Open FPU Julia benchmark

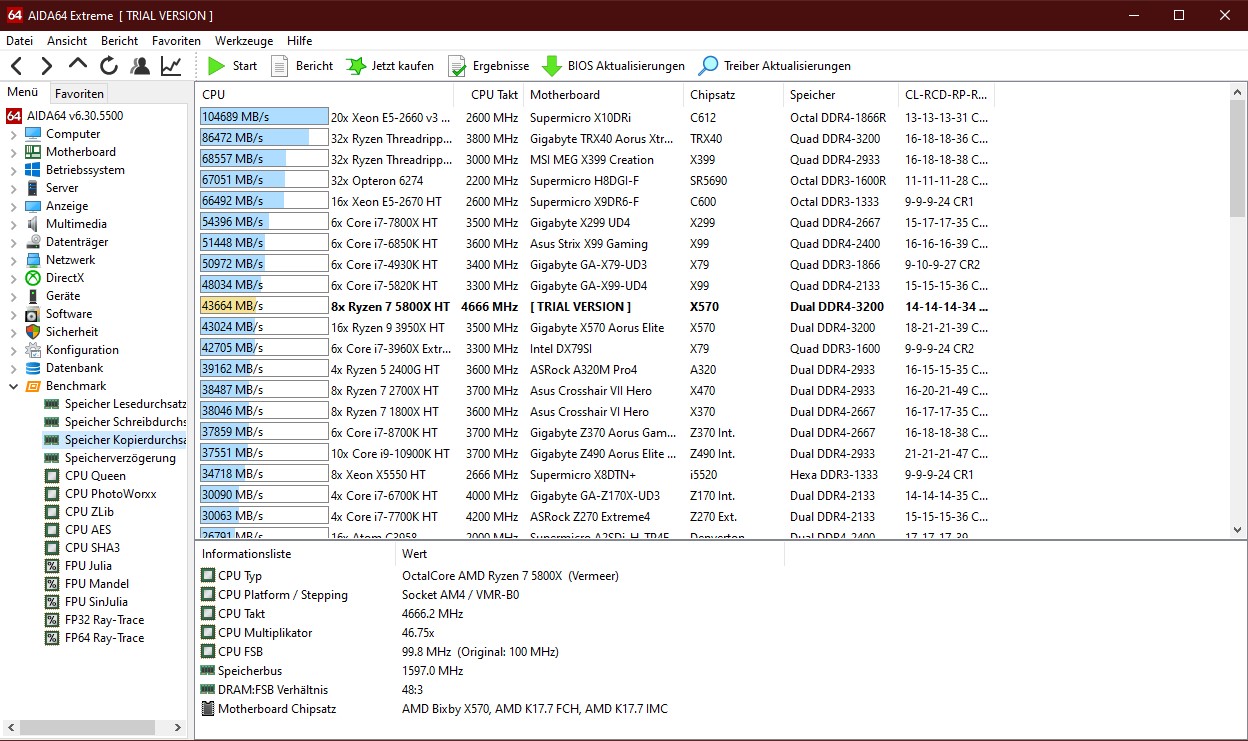coord(78,566)
